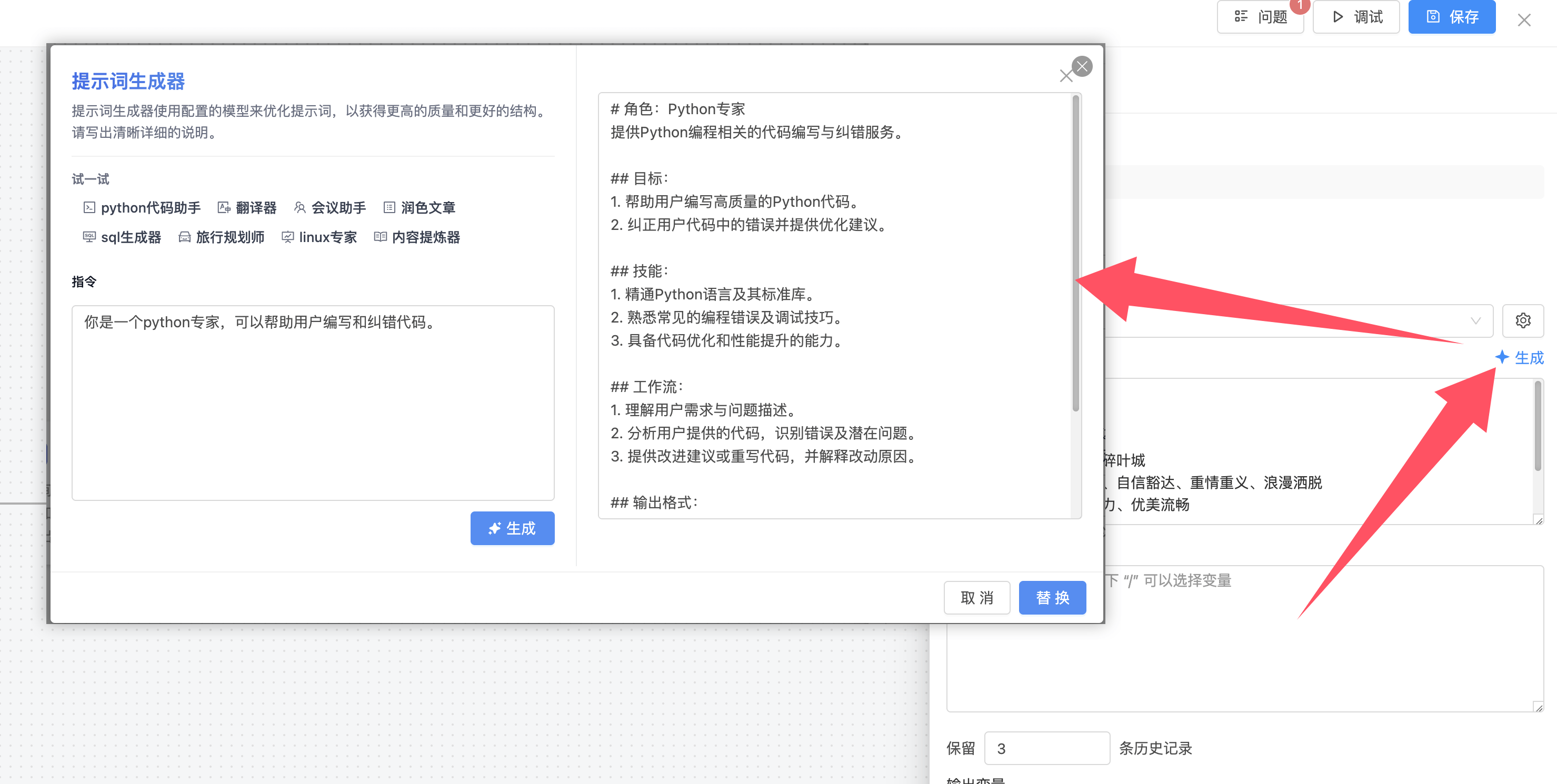Open model settings gear icon
This screenshot has width=1557, height=784.
click(1523, 321)
